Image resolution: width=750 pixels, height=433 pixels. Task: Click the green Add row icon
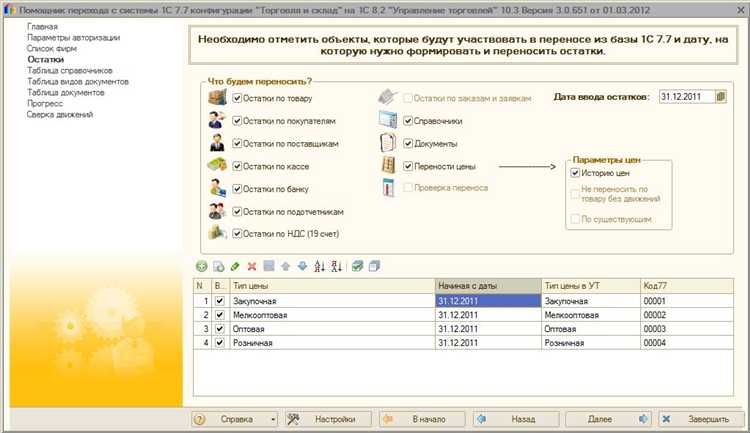coord(201,266)
